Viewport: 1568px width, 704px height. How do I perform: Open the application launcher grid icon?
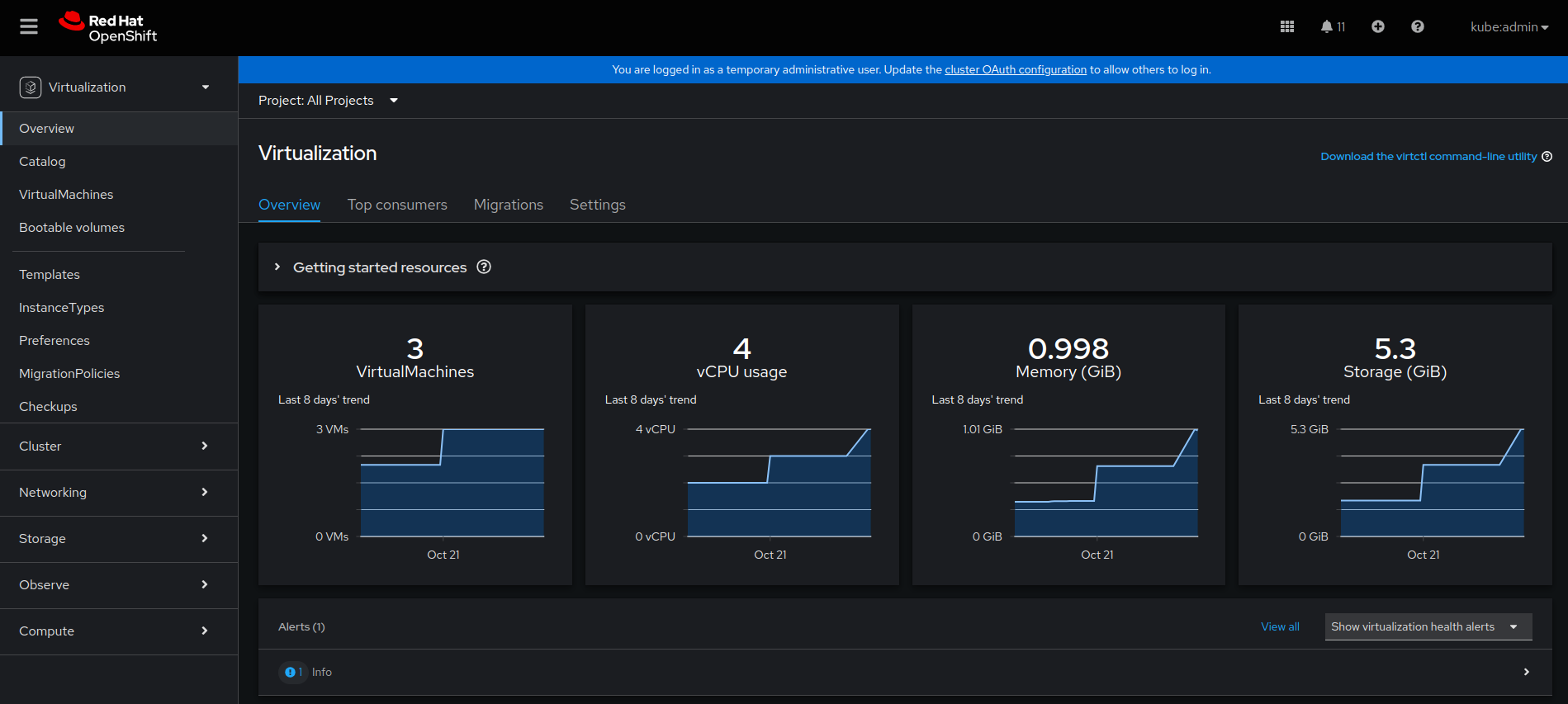click(1286, 27)
